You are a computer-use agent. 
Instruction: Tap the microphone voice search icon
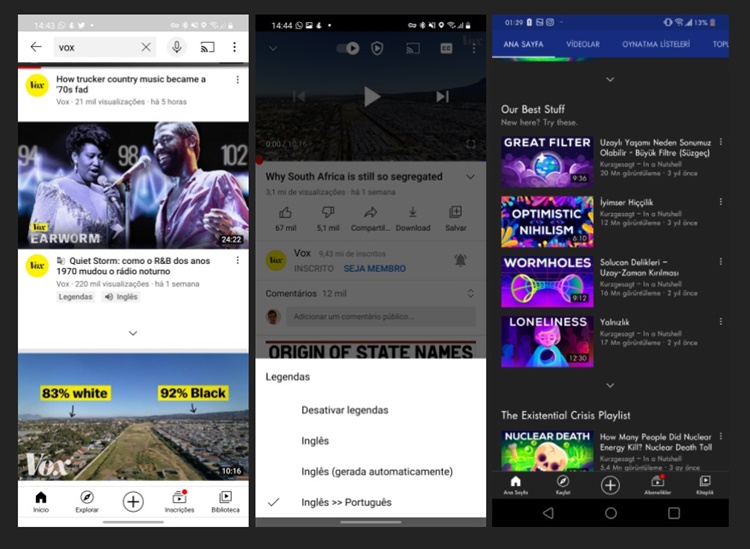point(176,47)
